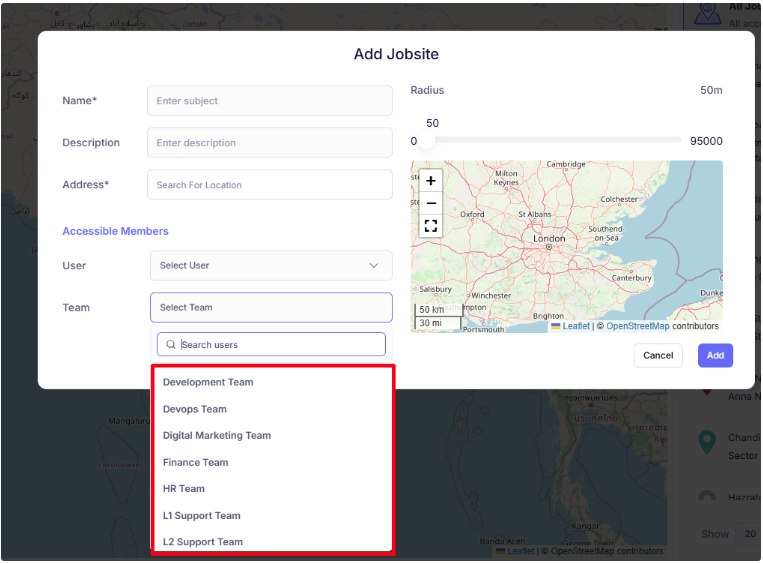Viewport: 763px width, 563px height.
Task: Open the OpenStreetMap link in the modal map
Action: 637,326
